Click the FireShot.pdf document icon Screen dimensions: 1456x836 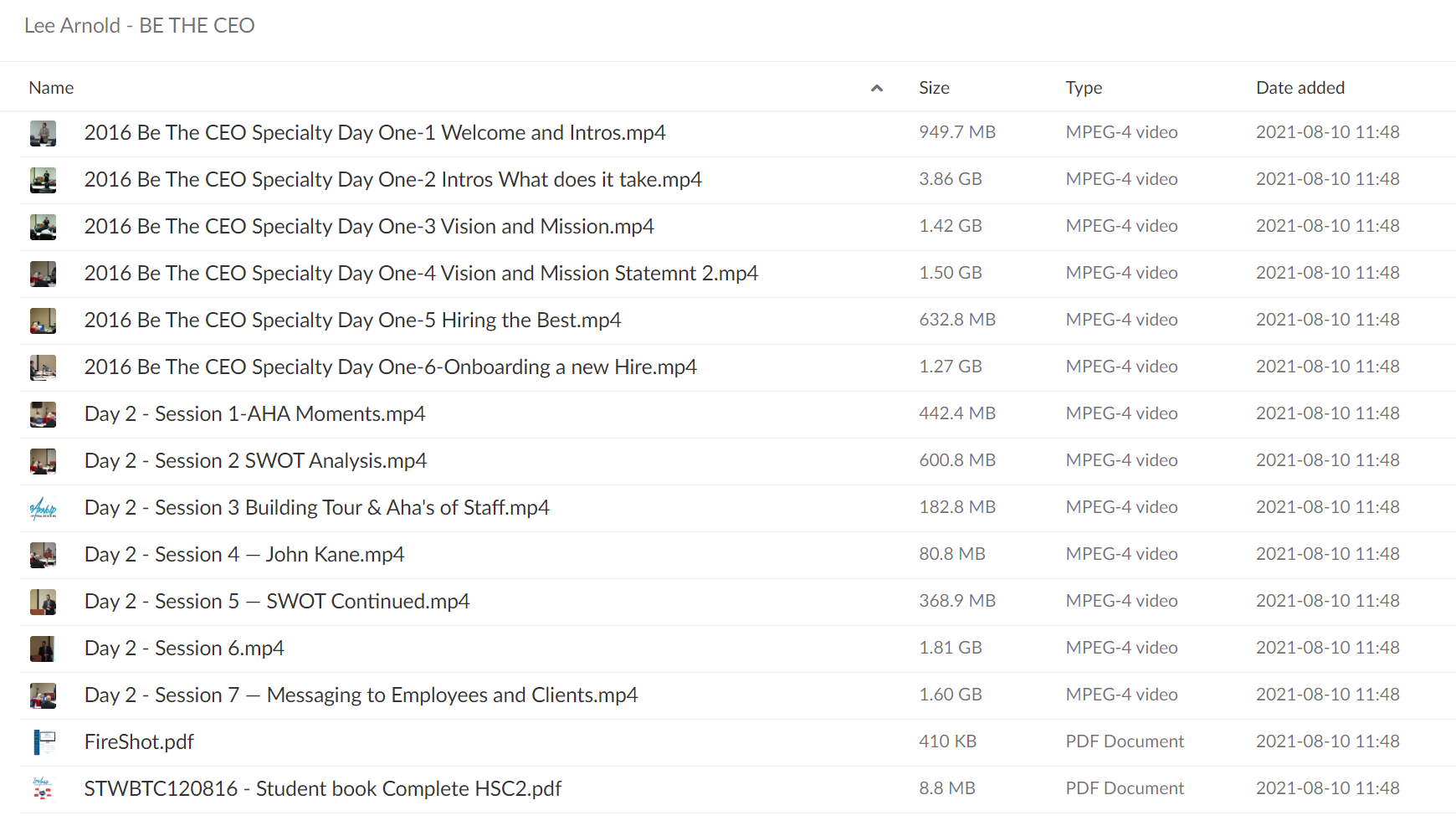point(43,742)
